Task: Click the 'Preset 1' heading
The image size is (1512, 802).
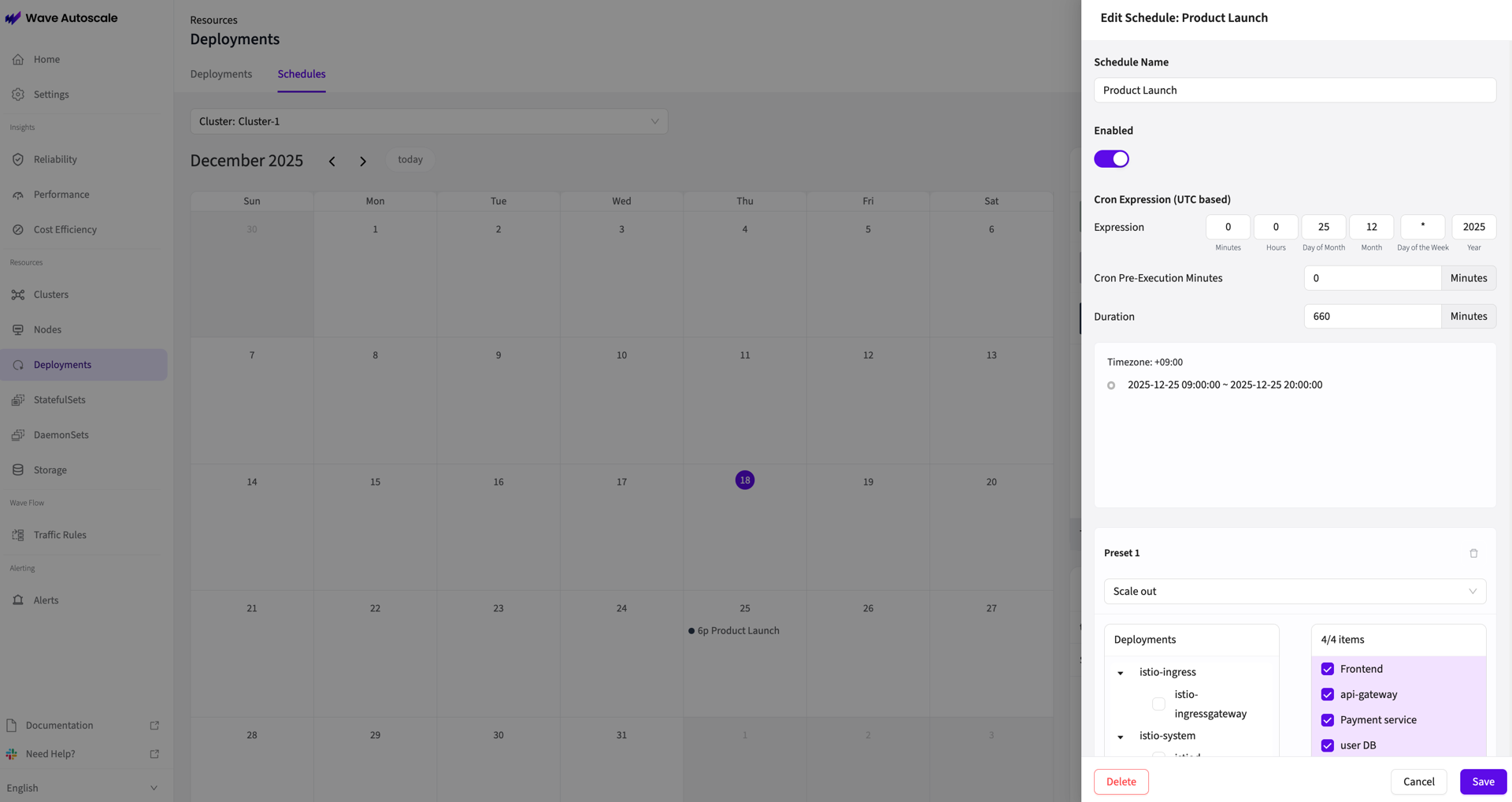Action: coord(1121,553)
